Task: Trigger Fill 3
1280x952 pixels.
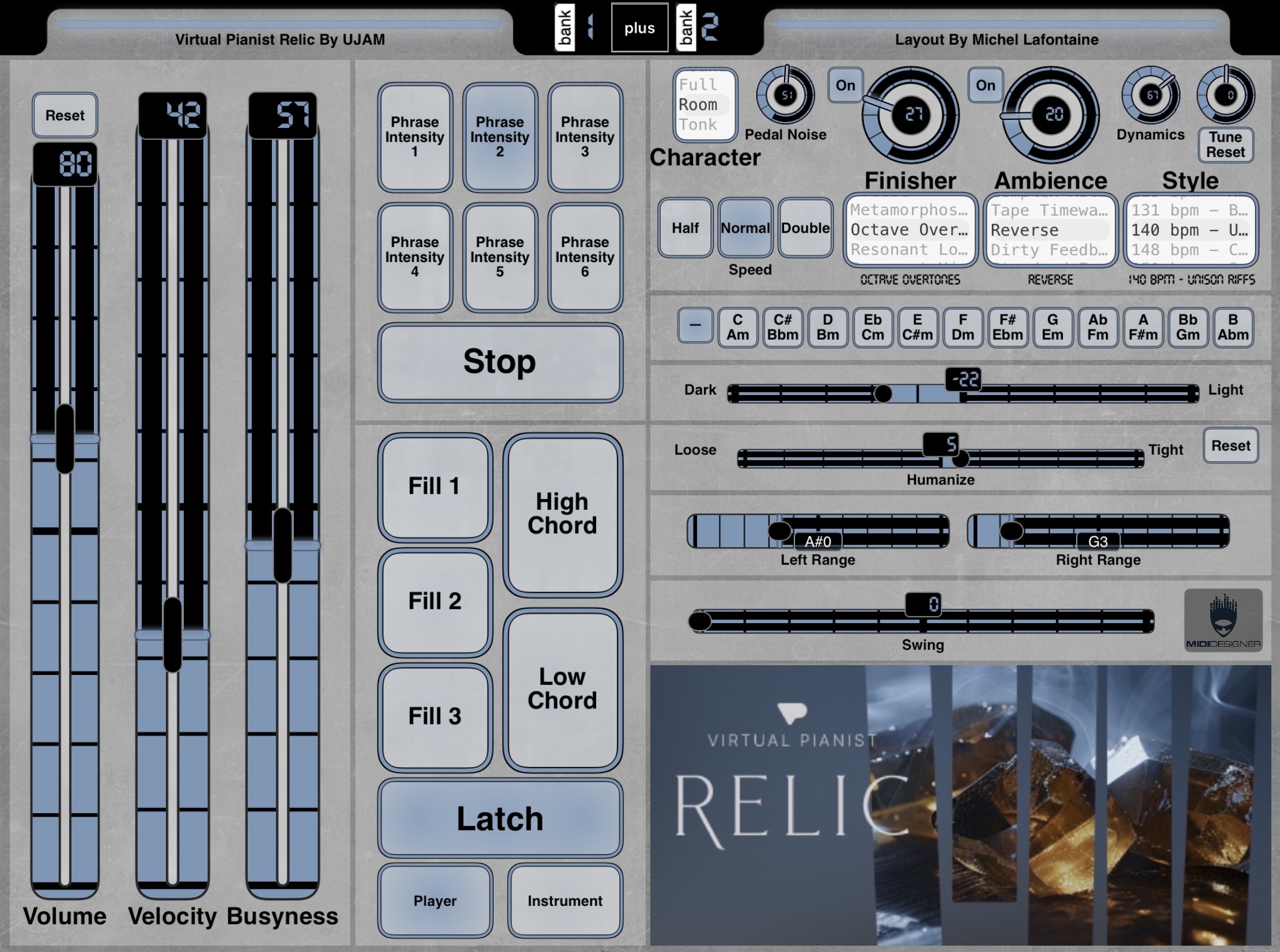Action: 435,717
